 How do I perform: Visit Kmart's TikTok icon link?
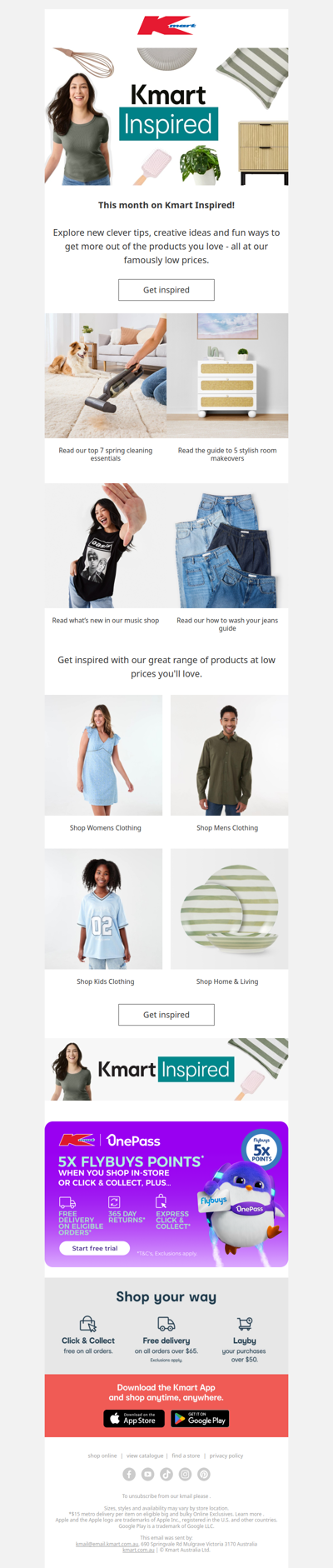(x=166, y=1474)
